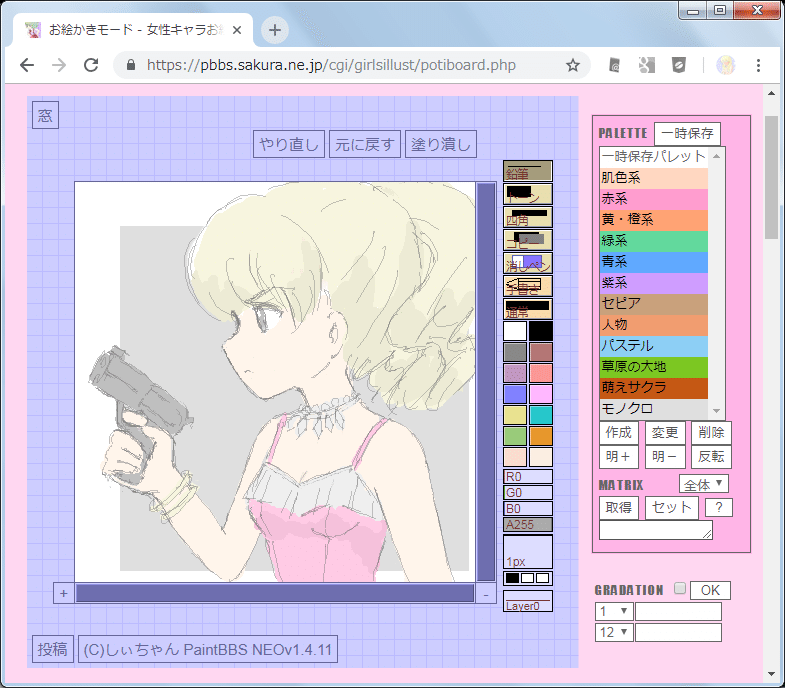Click the Layer0 layer switch button
785x688 pixels.
[x=528, y=601]
